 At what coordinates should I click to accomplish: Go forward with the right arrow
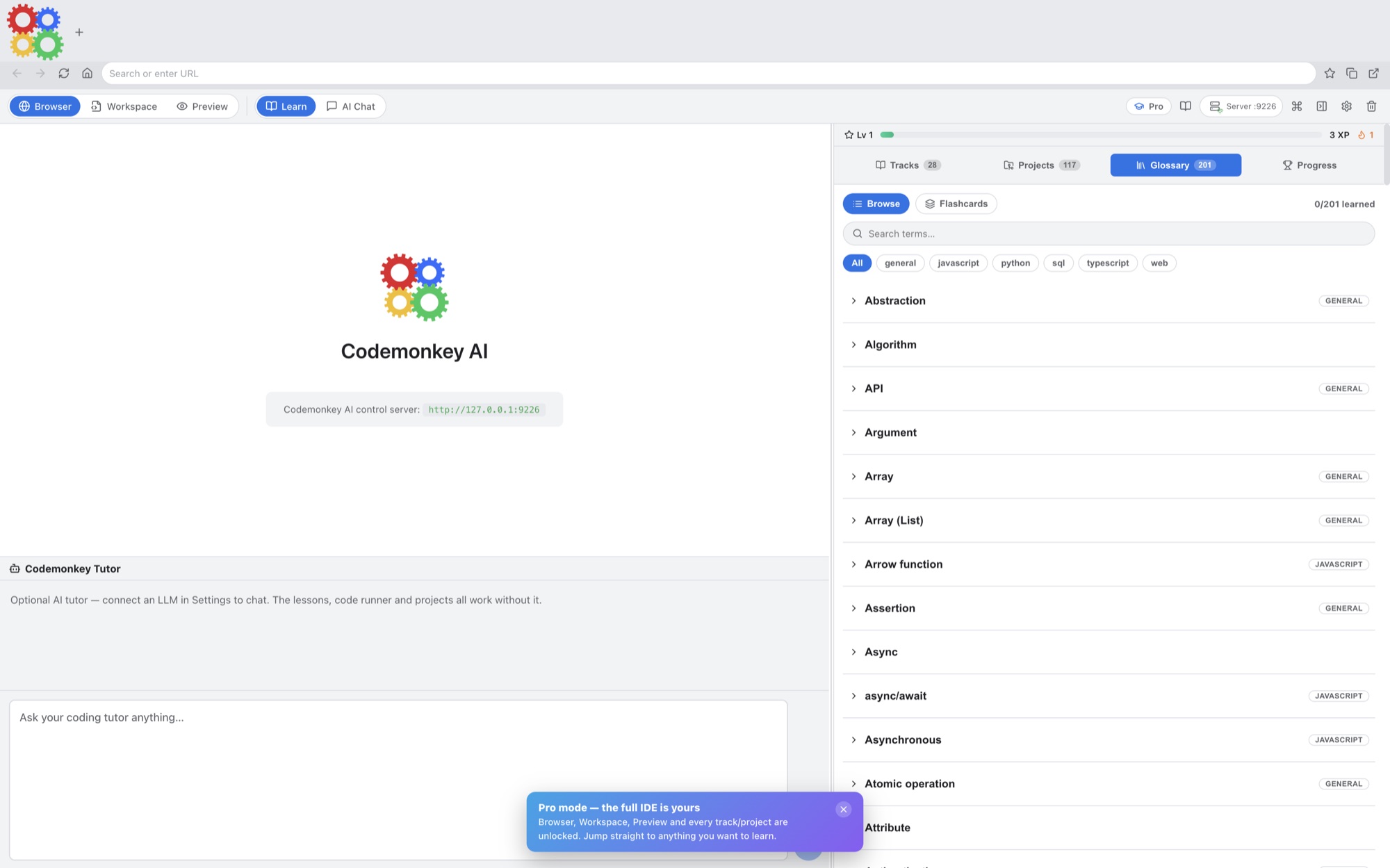click(x=40, y=73)
